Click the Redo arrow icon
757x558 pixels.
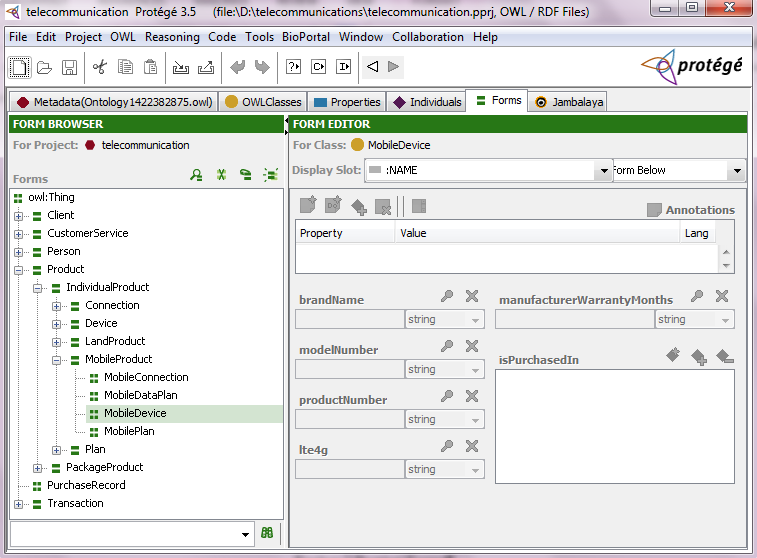coord(262,67)
